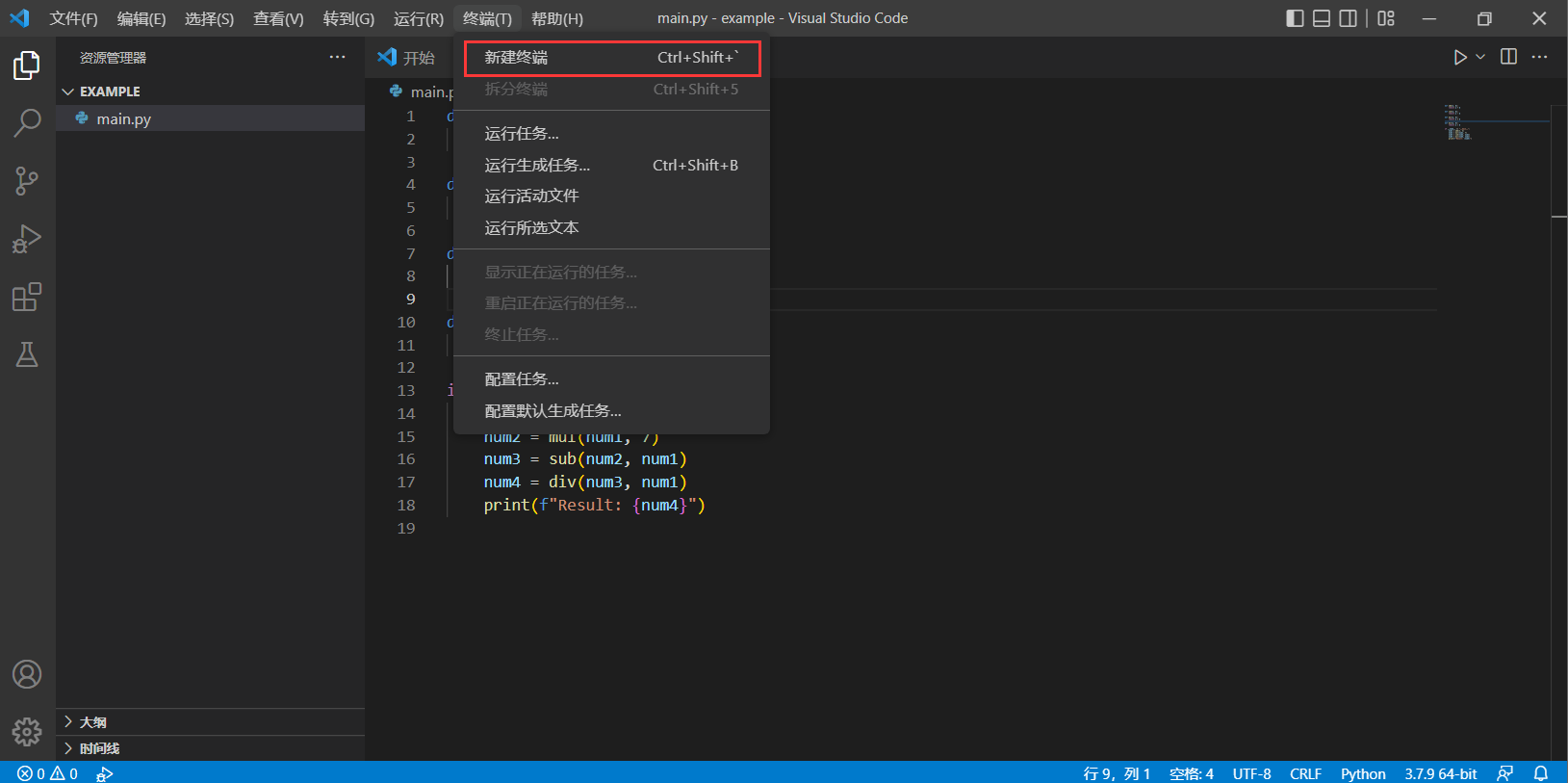Collapse the EXAMPLE folder section

click(x=68, y=91)
